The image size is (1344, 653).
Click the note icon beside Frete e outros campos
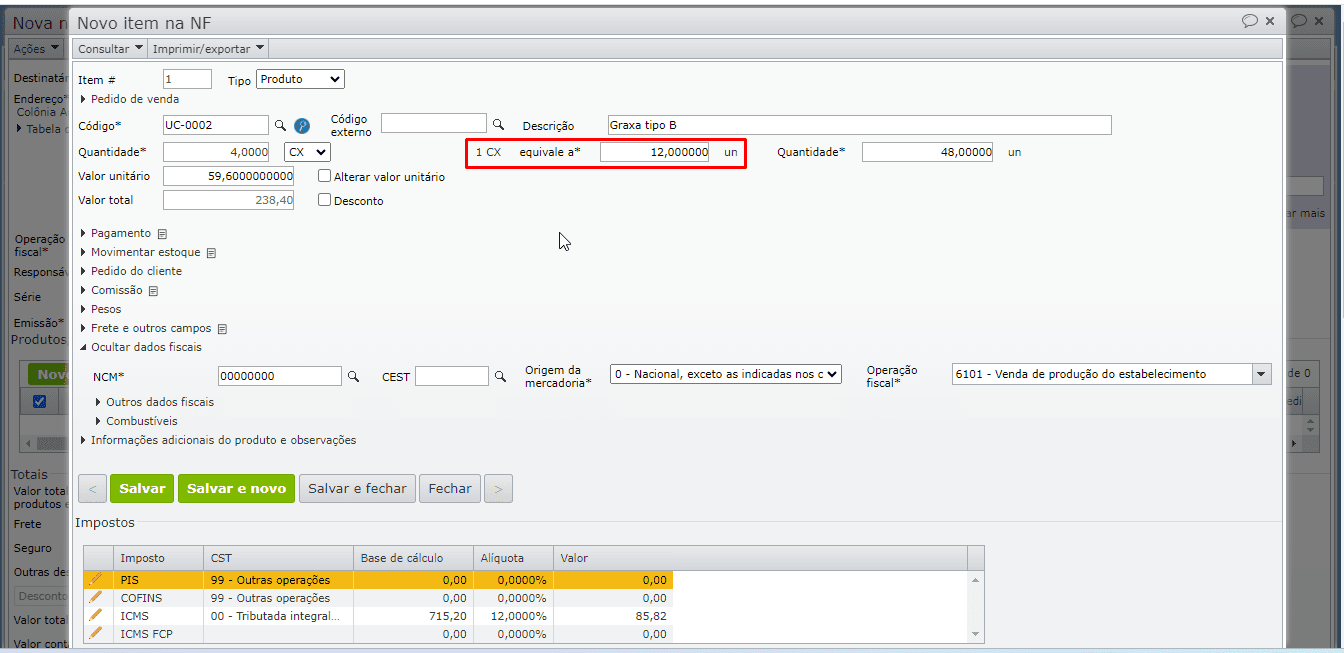pos(222,329)
